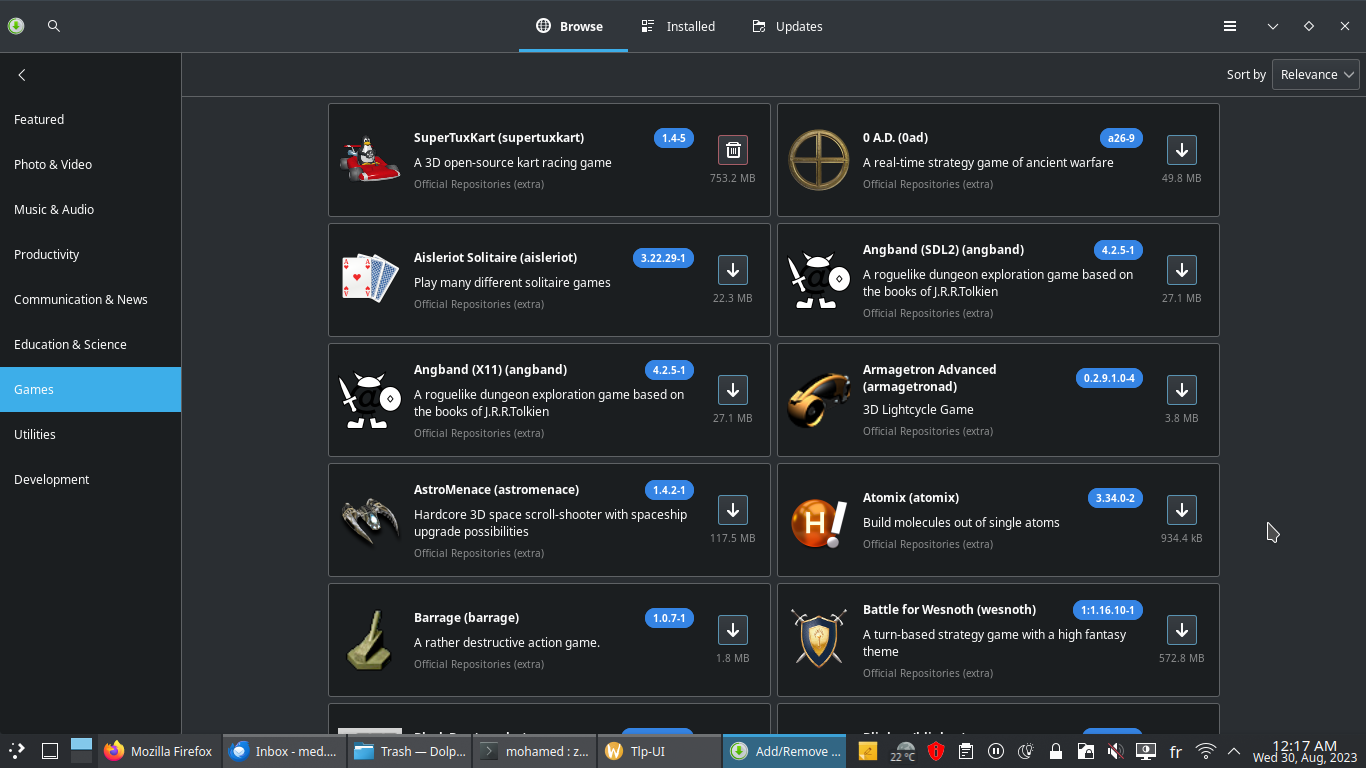1366x768 pixels.
Task: Switch to mohamed terminal in taskbar
Action: [x=534, y=751]
